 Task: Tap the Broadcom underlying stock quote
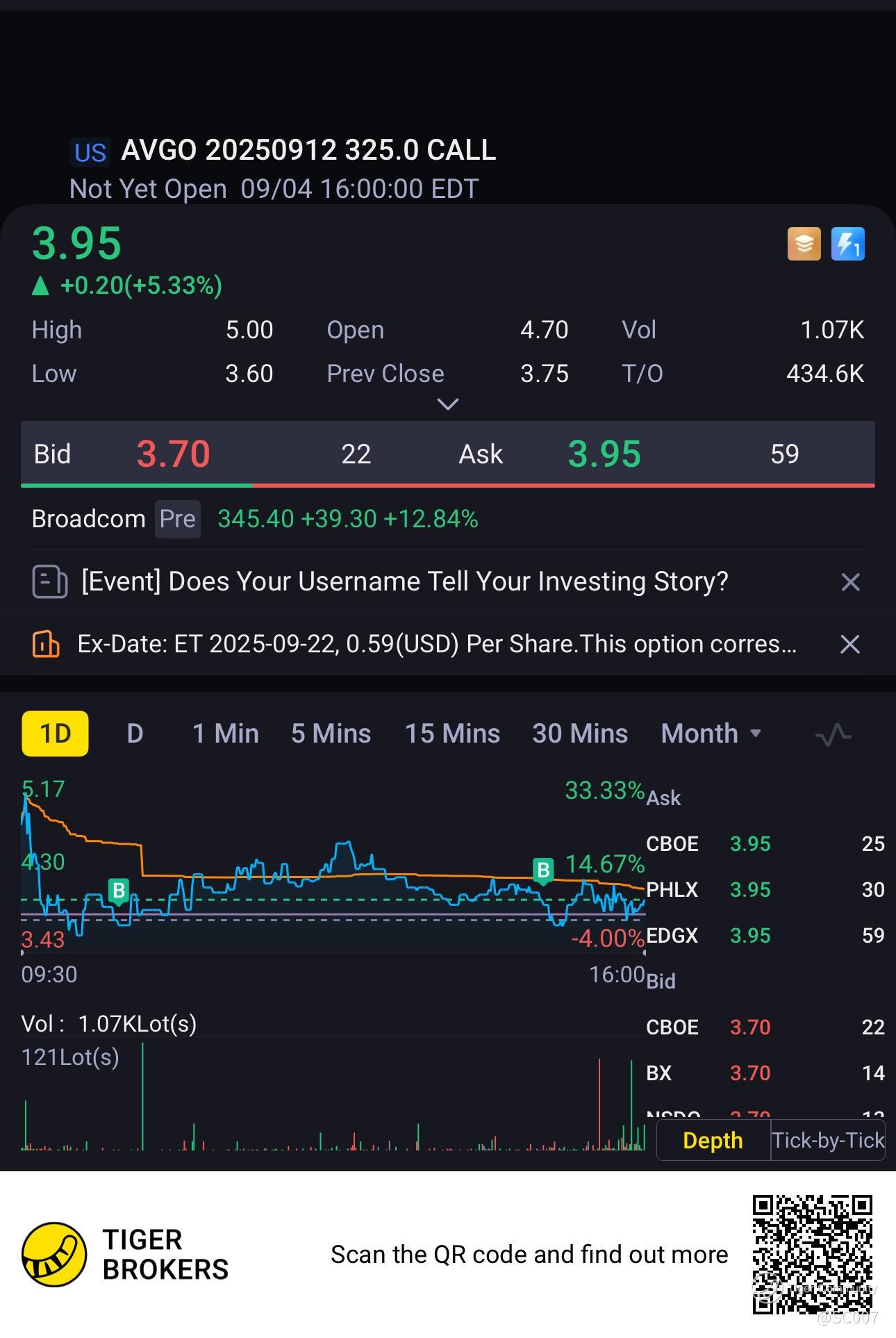point(255,519)
